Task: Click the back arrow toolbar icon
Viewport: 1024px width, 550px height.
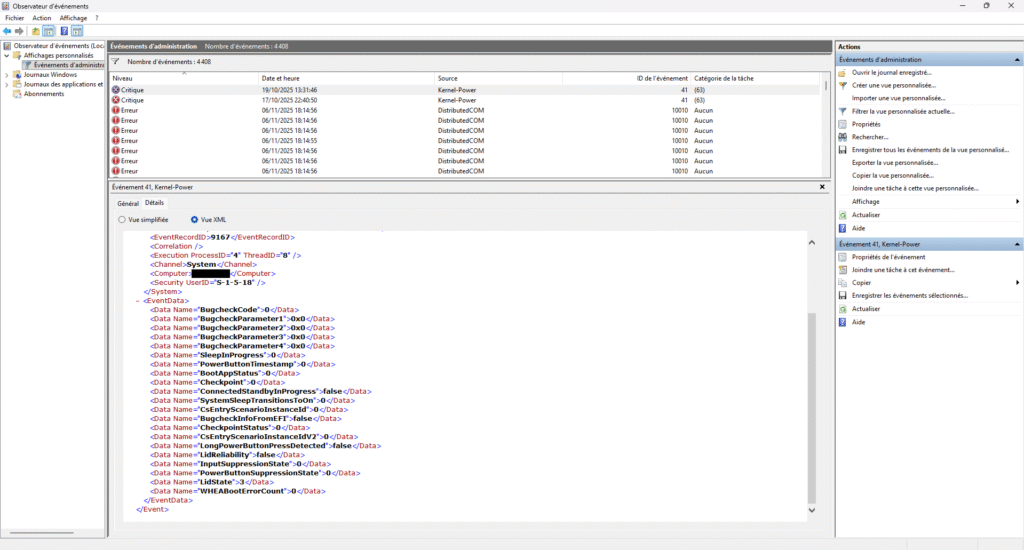Action: (x=7, y=31)
